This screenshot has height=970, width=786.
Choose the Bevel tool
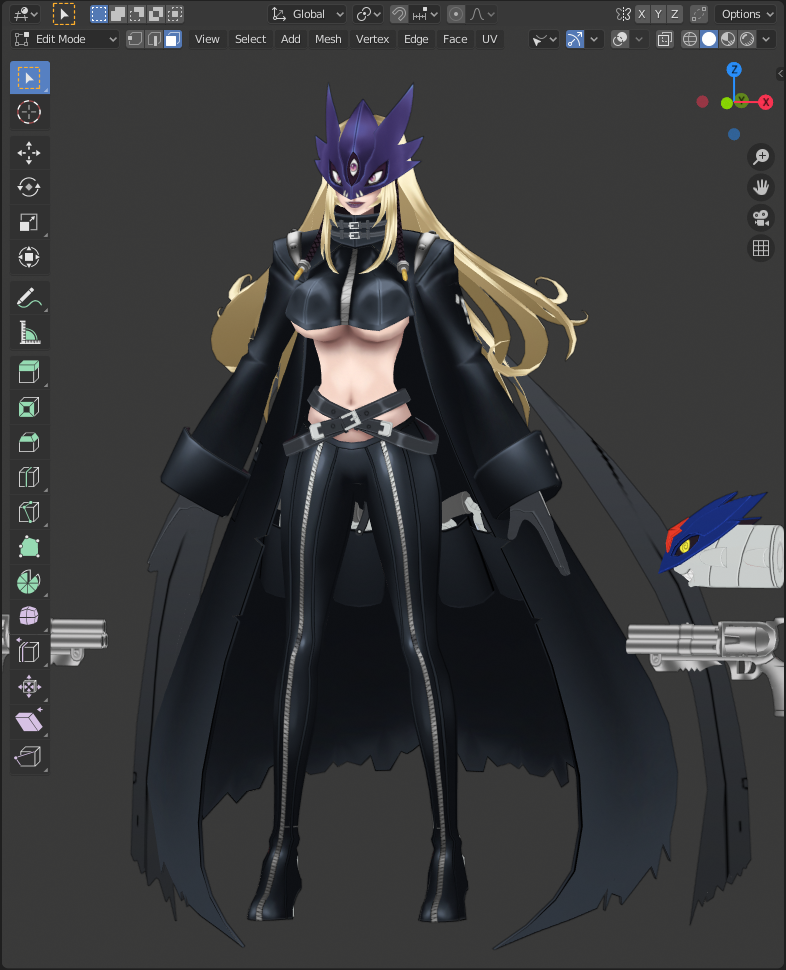30,442
